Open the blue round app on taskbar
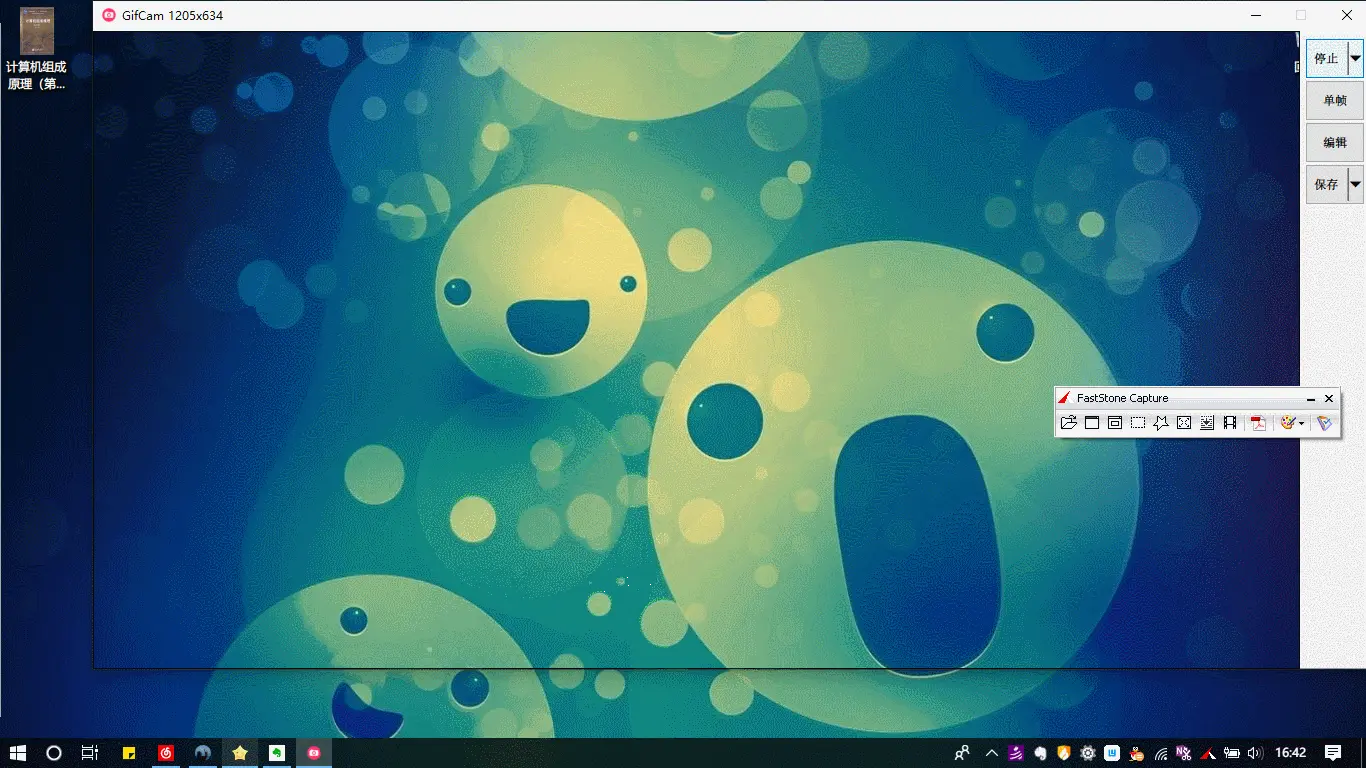The height and width of the screenshot is (768, 1366). pyautogui.click(x=203, y=753)
